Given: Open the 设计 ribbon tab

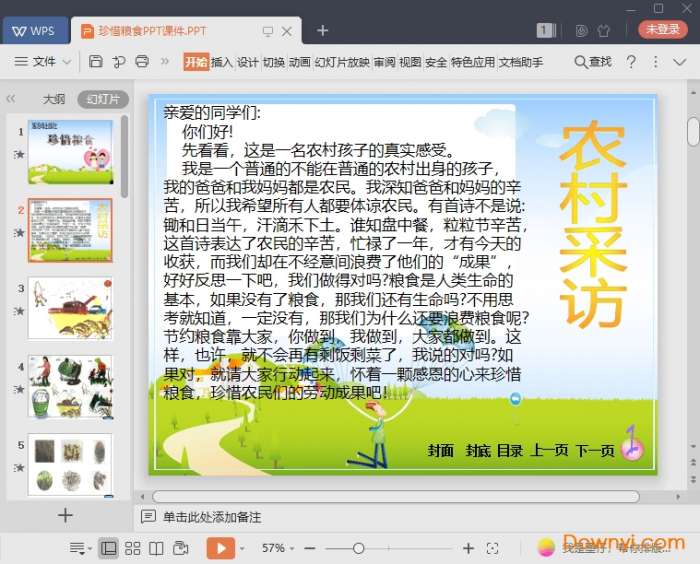Looking at the screenshot, I should pyautogui.click(x=248, y=62).
